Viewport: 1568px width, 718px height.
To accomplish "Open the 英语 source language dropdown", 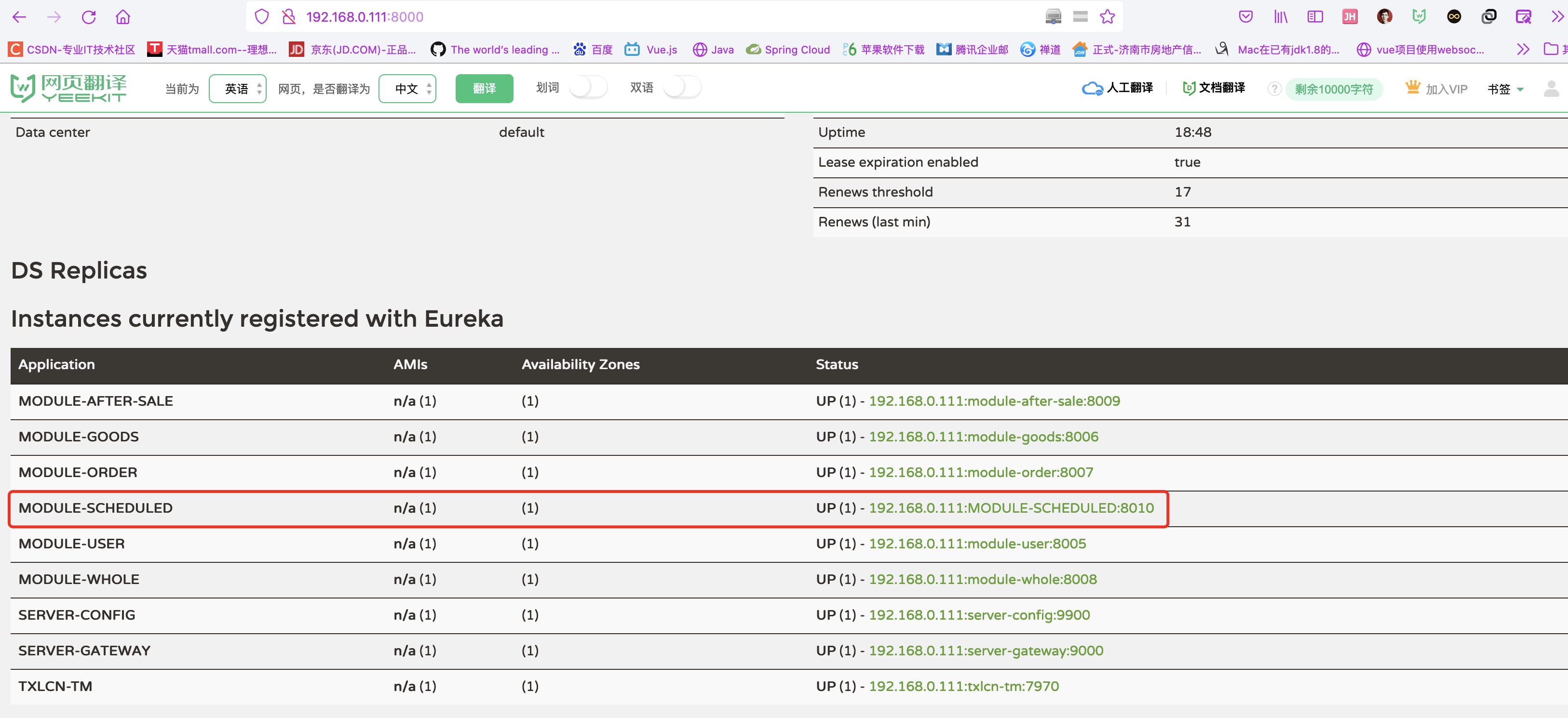I will [x=237, y=89].
